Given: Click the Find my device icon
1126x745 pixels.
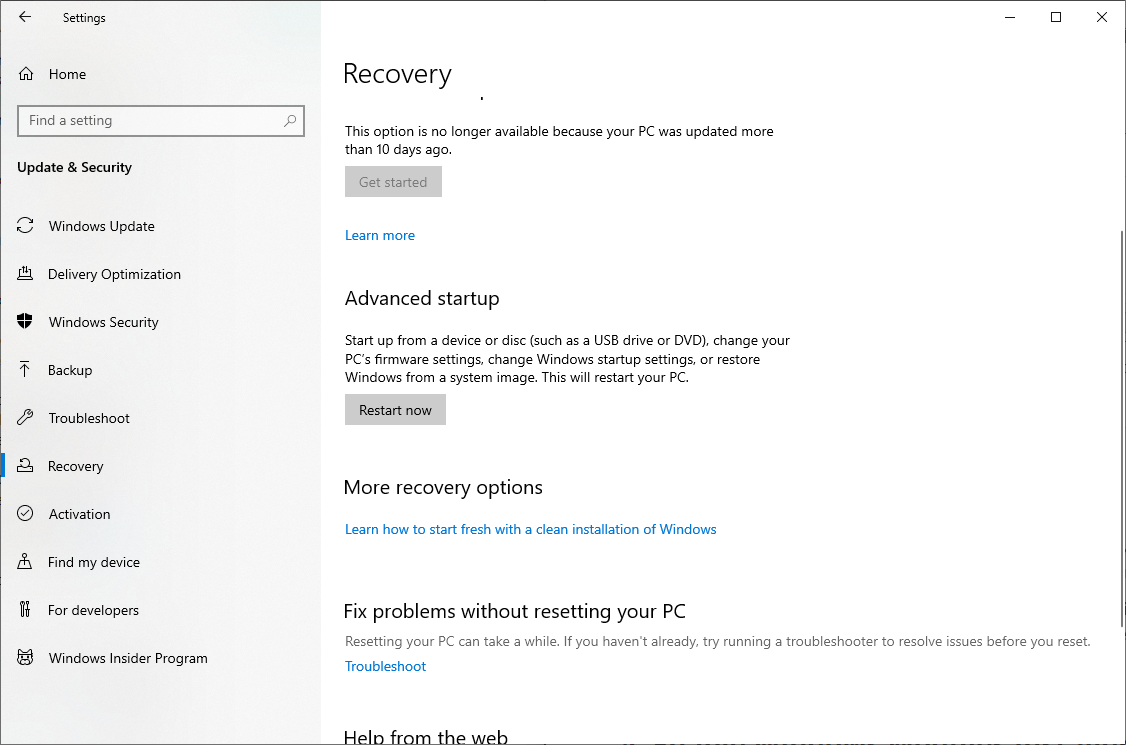Looking at the screenshot, I should [x=25, y=562].
